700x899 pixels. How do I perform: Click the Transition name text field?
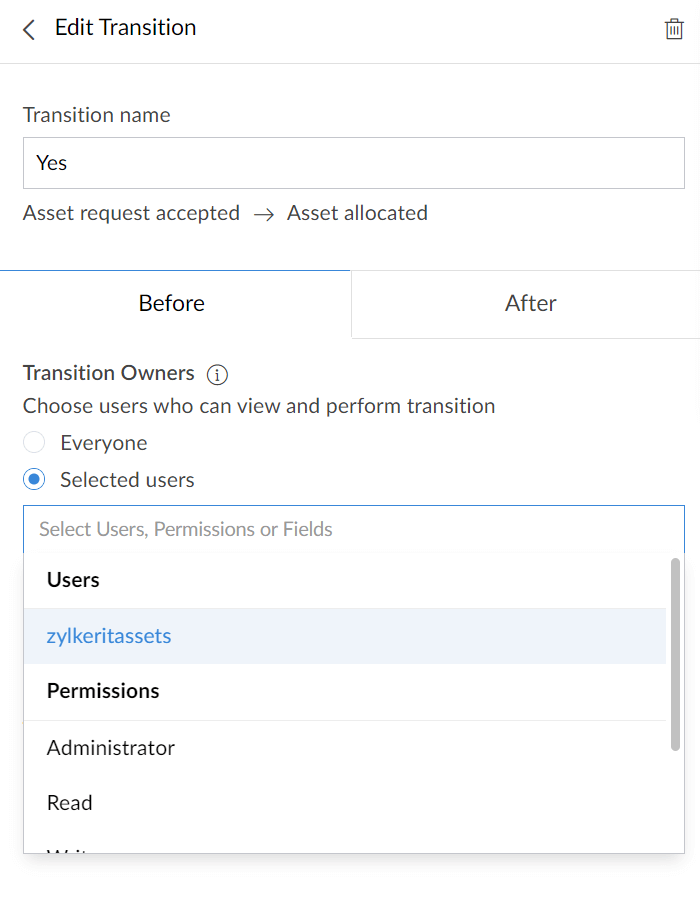tap(354, 163)
